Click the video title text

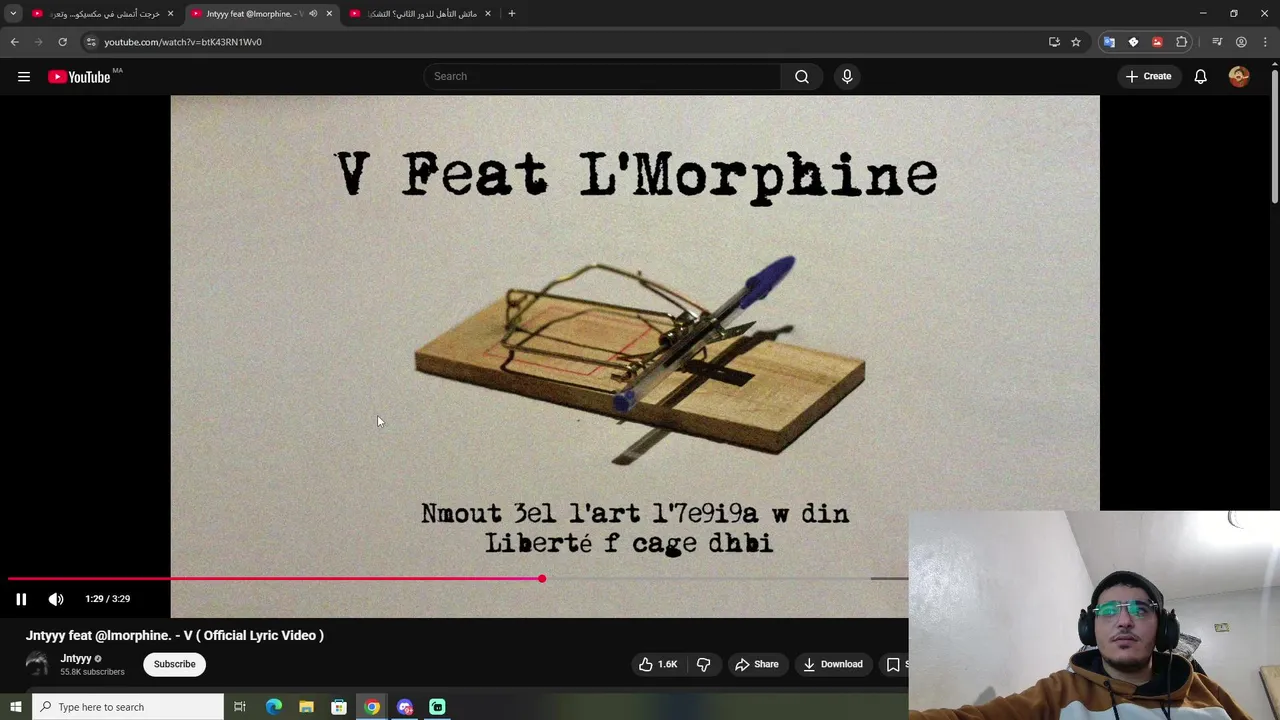coord(175,635)
